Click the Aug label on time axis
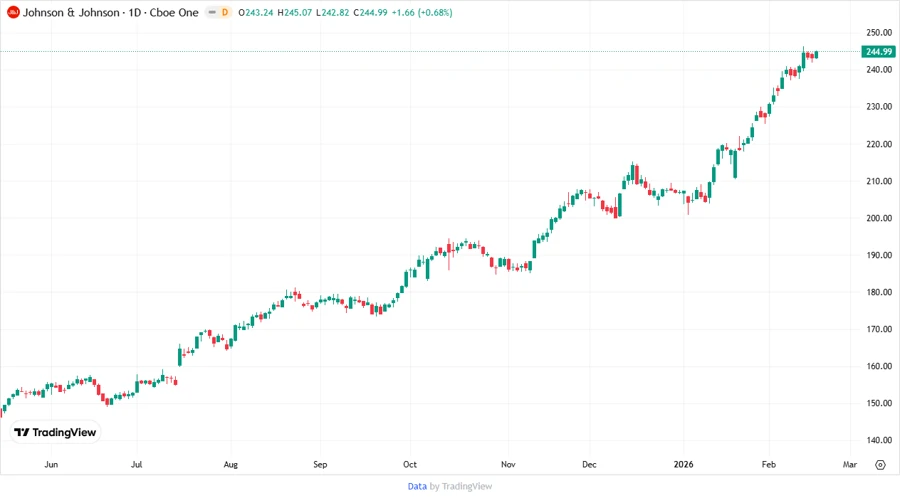Image resolution: width=900 pixels, height=498 pixels. 230,464
